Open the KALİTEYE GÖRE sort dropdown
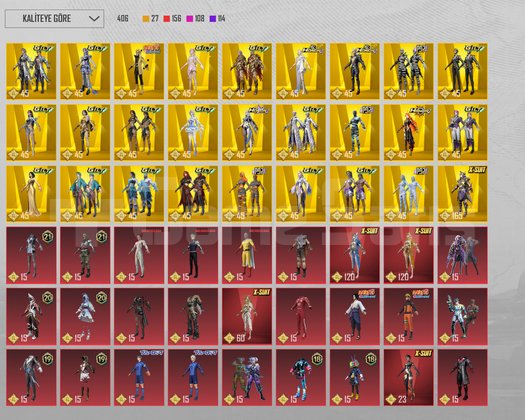 [54, 18]
